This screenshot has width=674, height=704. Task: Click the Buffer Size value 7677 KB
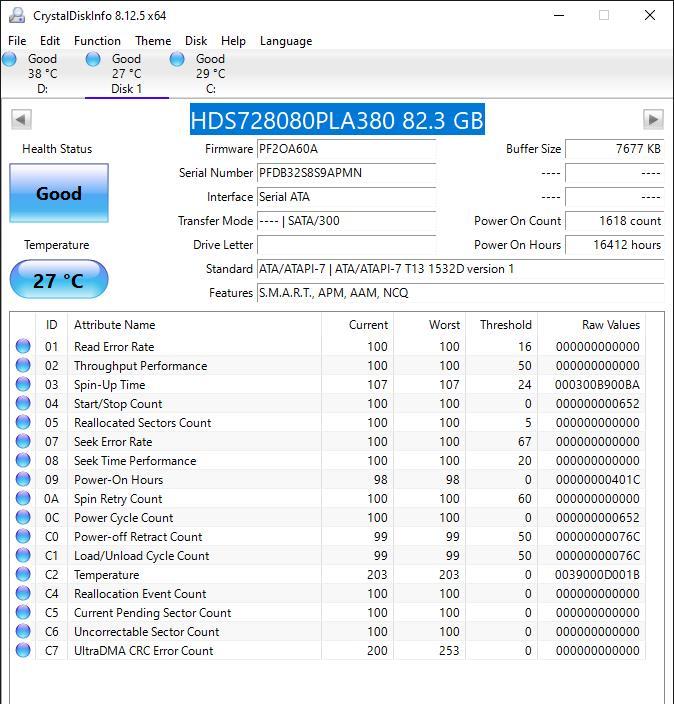614,149
